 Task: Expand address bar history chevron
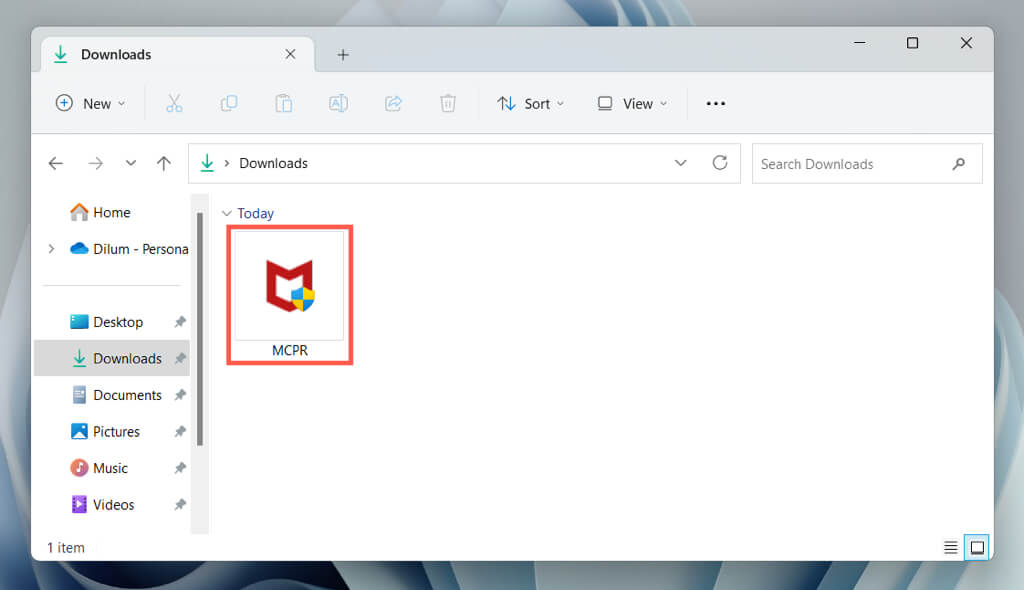(x=680, y=163)
